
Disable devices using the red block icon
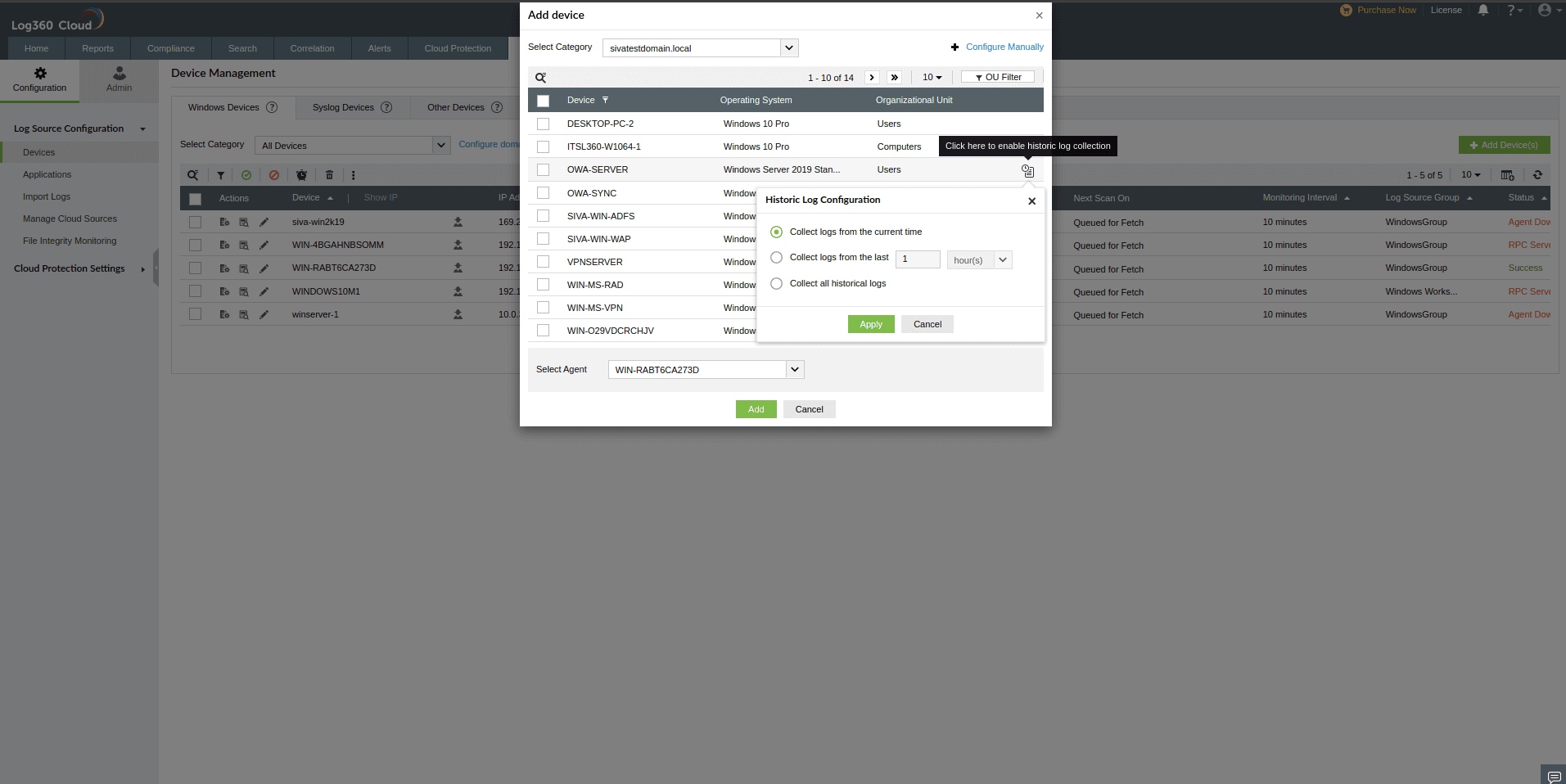click(x=273, y=174)
